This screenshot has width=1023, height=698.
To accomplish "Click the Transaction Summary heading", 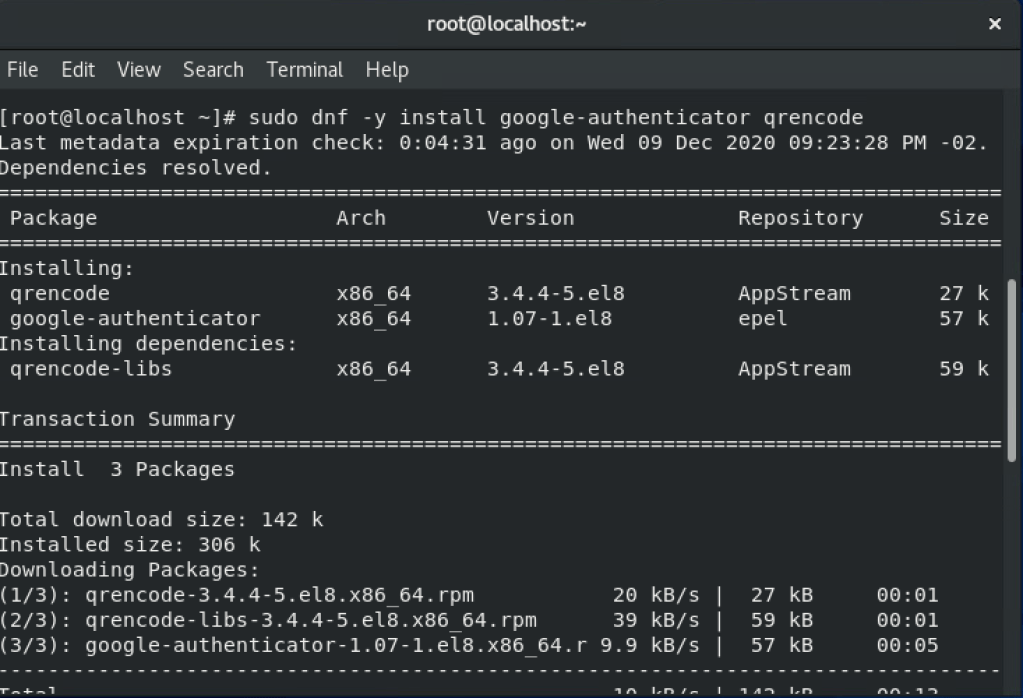I will coord(117,419).
